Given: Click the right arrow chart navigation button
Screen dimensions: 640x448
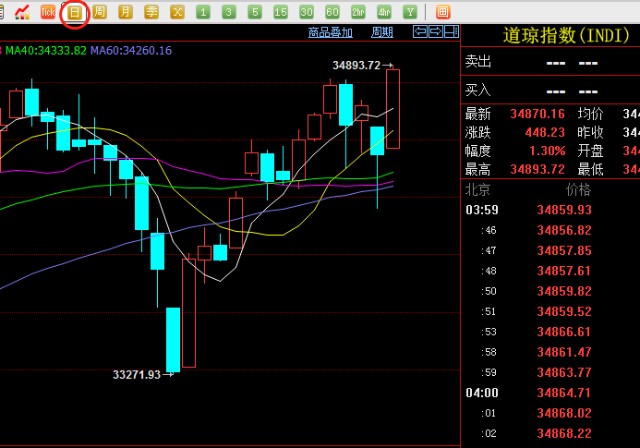Looking at the screenshot, I should tap(435, 32).
